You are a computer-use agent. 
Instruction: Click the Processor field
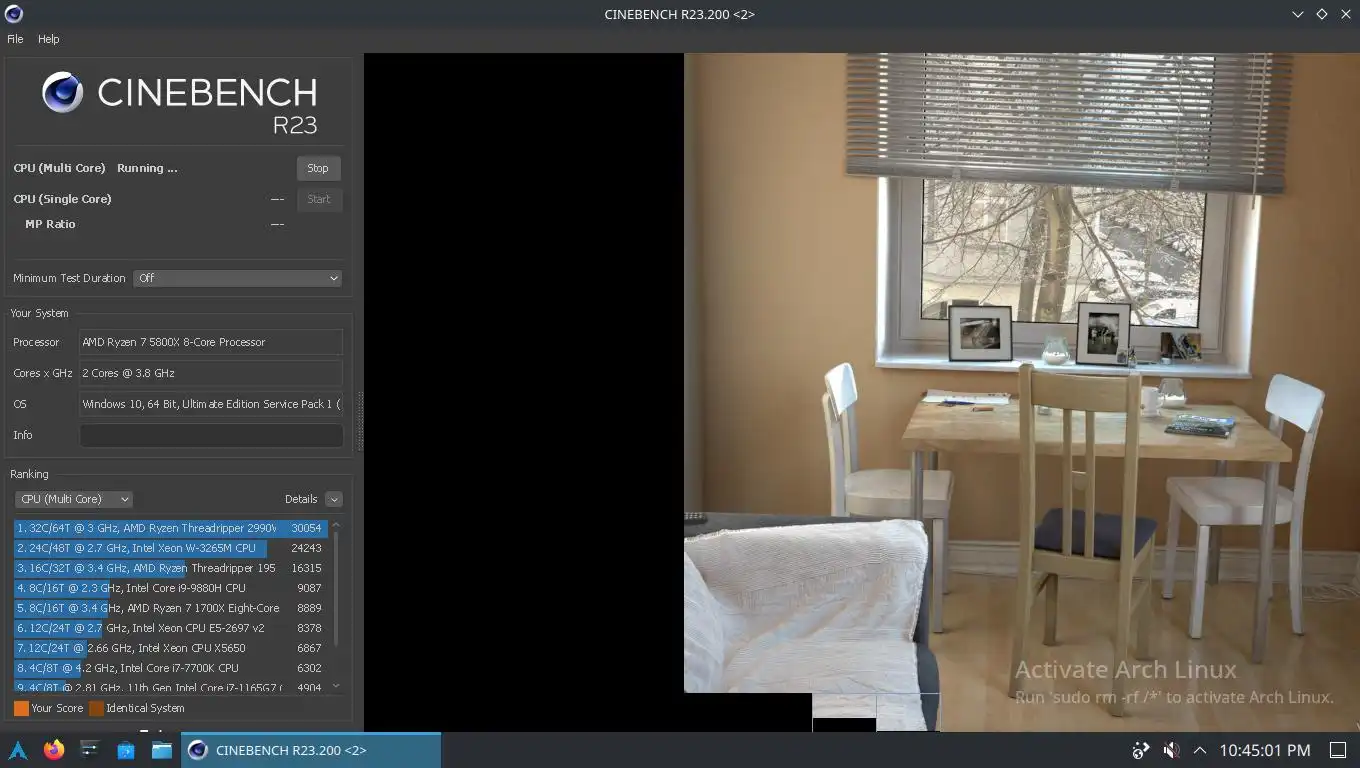tap(211, 342)
